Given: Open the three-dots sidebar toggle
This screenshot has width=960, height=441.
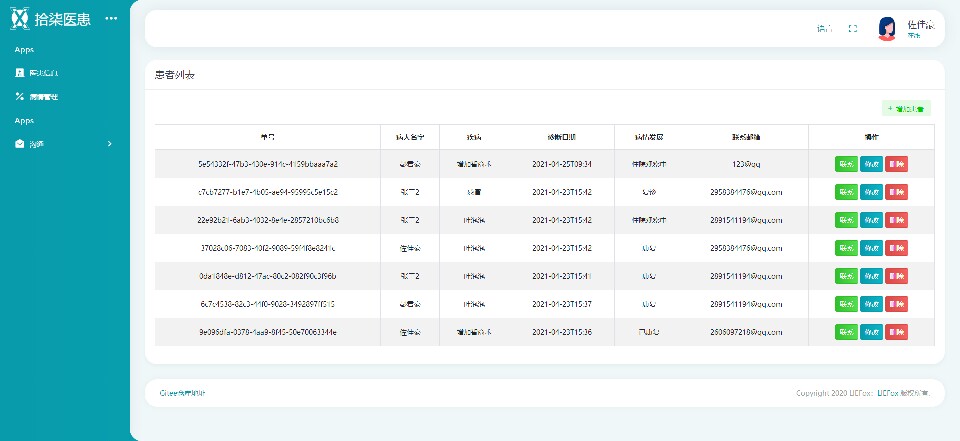Looking at the screenshot, I should [111, 18].
